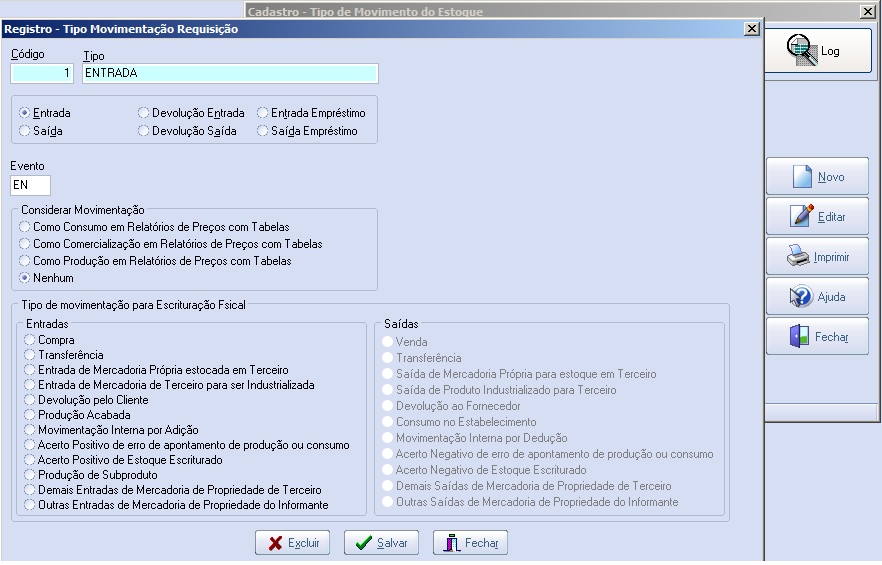
Task: Click the Tipo text field containing ENTRADA
Action: click(230, 73)
